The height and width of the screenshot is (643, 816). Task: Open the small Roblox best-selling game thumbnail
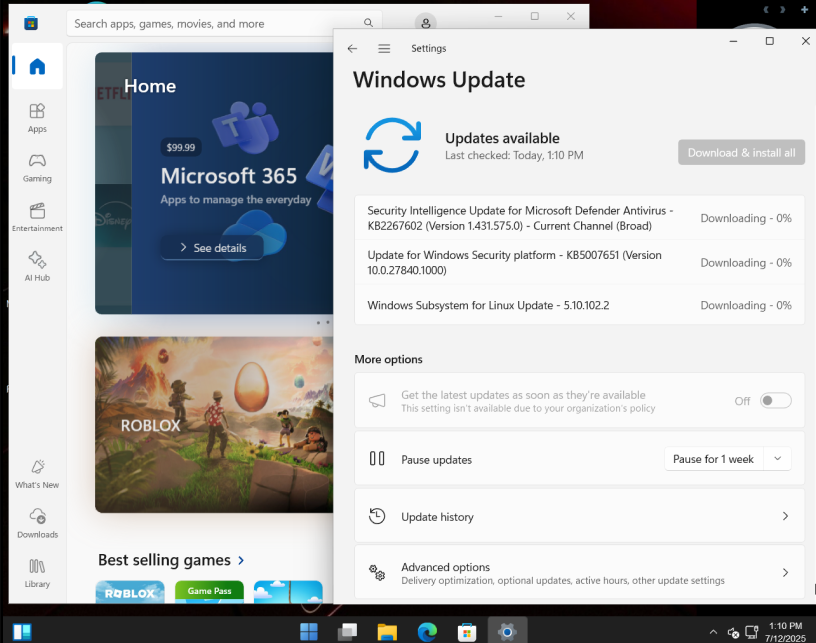click(130, 591)
